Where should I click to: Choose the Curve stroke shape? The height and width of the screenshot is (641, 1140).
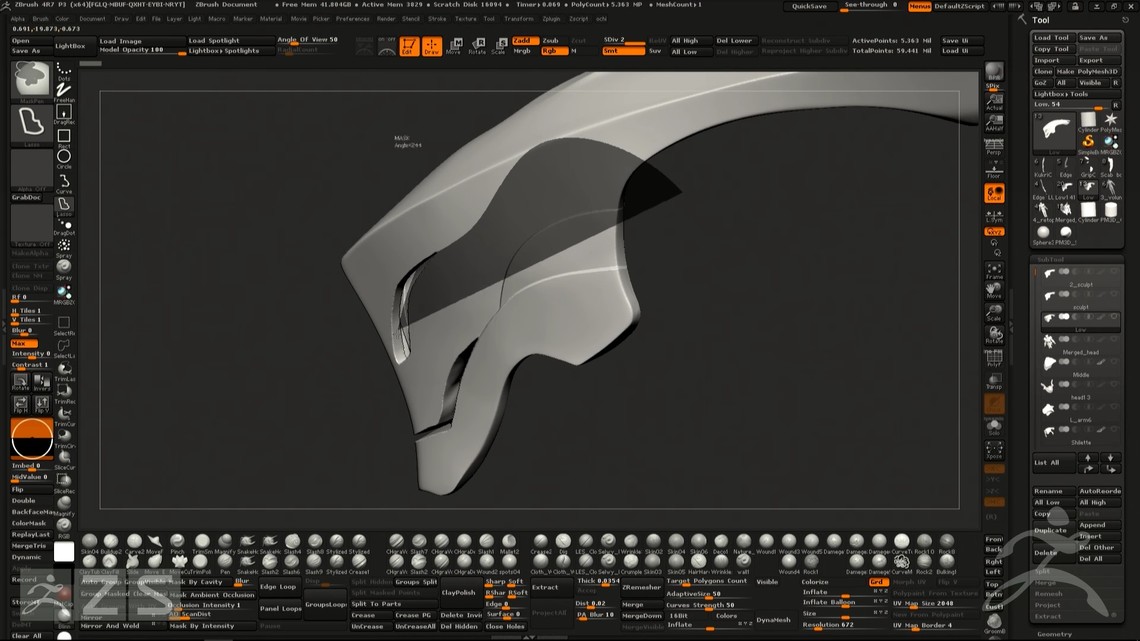[x=64, y=182]
